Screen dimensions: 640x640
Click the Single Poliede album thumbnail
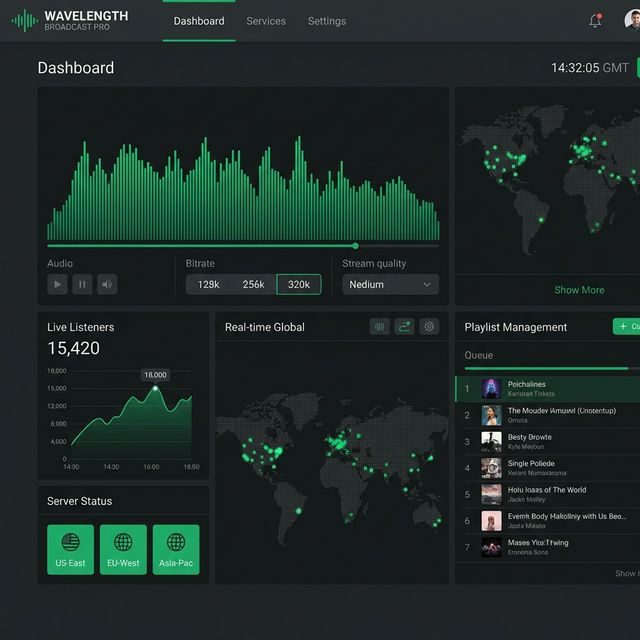pyautogui.click(x=491, y=468)
